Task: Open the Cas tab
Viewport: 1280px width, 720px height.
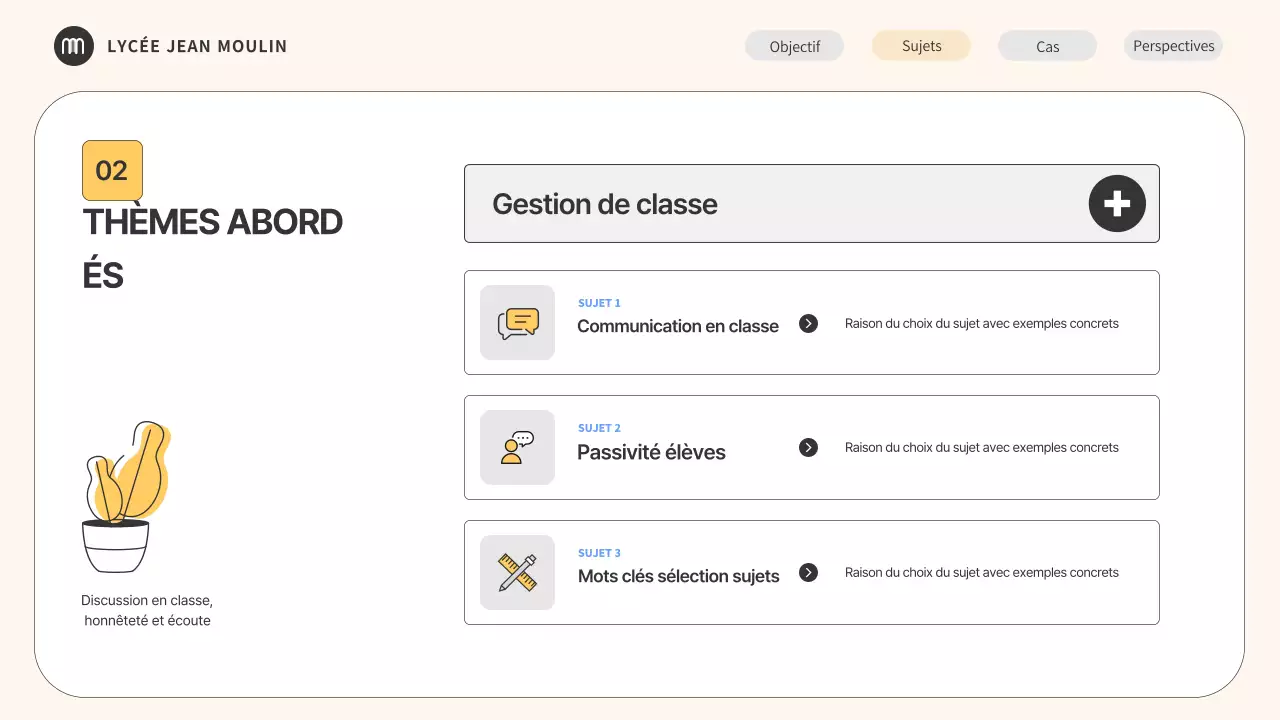Action: point(1047,46)
